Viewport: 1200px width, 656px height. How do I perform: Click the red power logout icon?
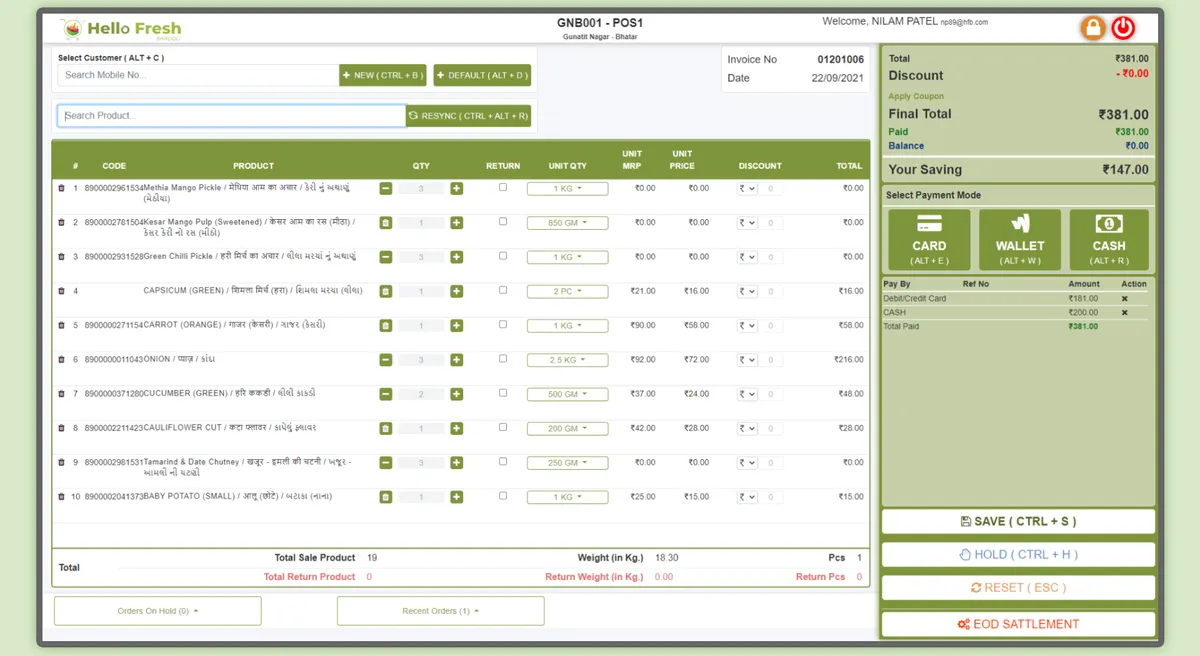1123,28
